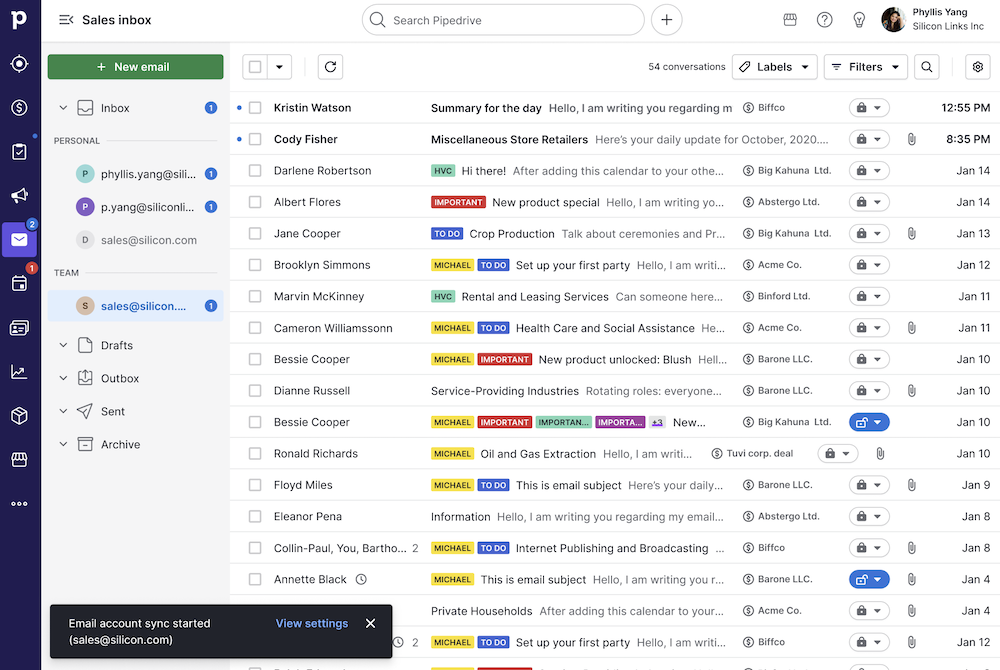Screen dimensions: 1000x670
Task: Check the checkbox on Kristin Watson's email
Action: [255, 107]
